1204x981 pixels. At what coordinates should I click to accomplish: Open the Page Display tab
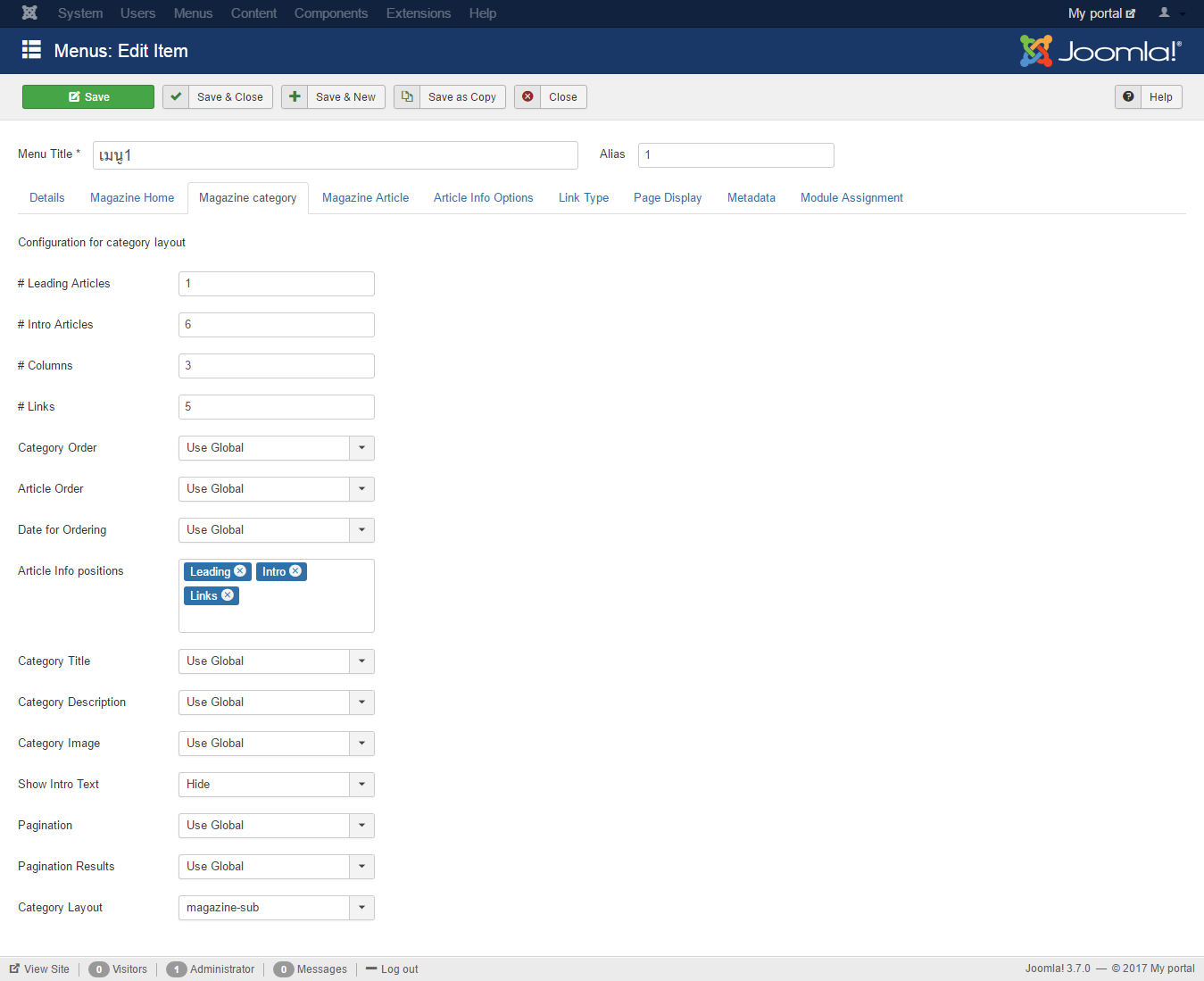click(x=668, y=198)
